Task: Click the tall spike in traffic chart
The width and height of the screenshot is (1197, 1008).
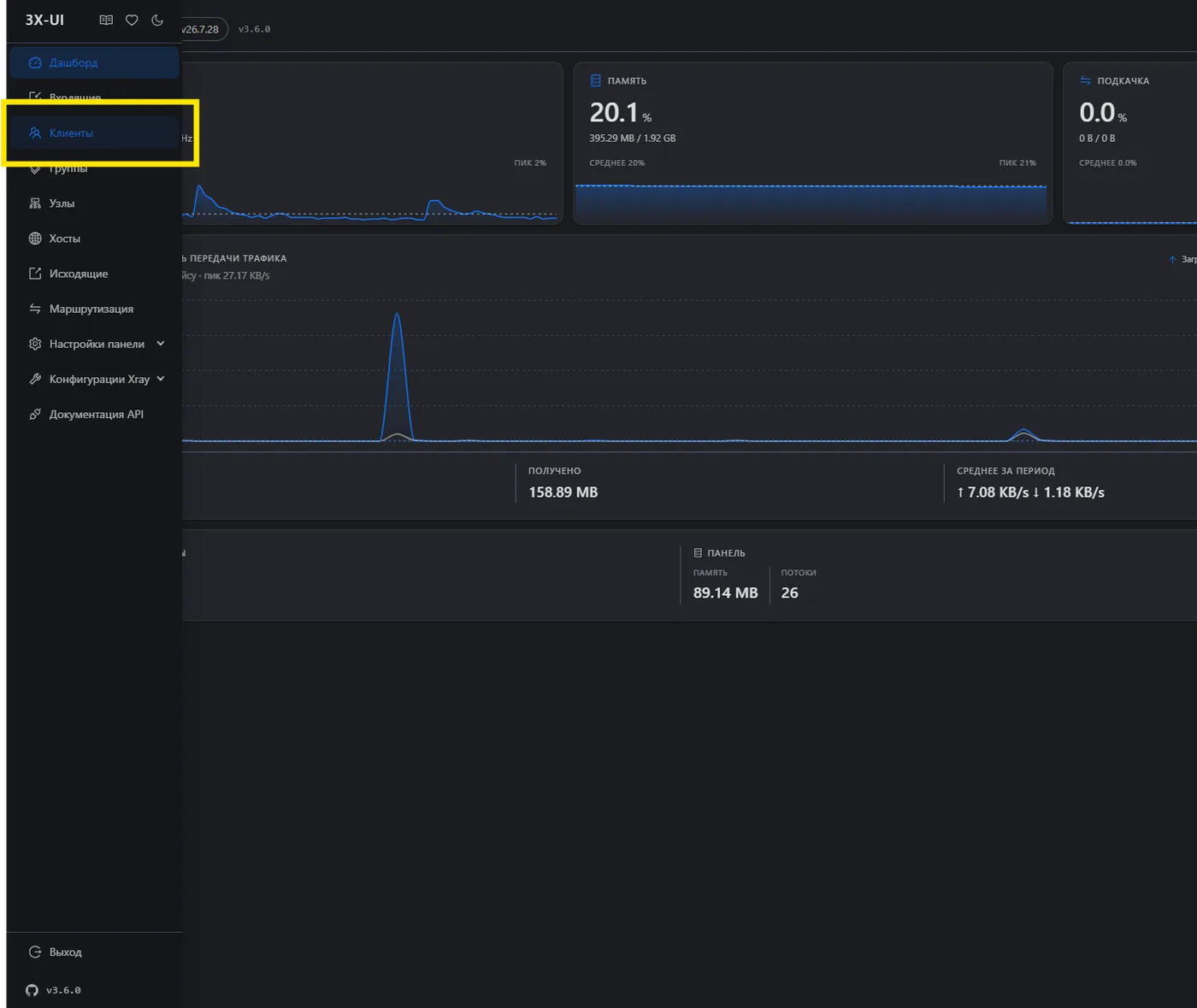Action: 397,376
